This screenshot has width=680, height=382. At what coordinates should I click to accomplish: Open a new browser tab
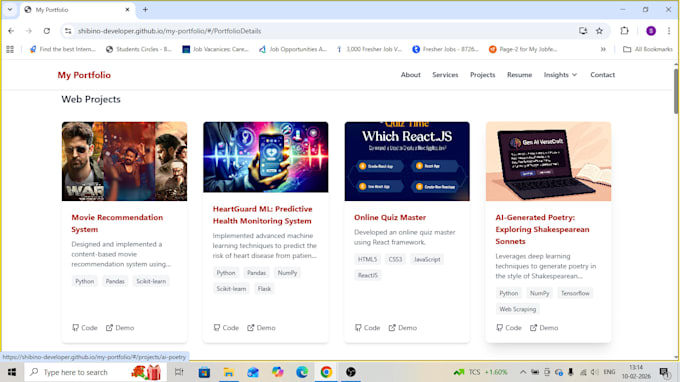(x=145, y=10)
